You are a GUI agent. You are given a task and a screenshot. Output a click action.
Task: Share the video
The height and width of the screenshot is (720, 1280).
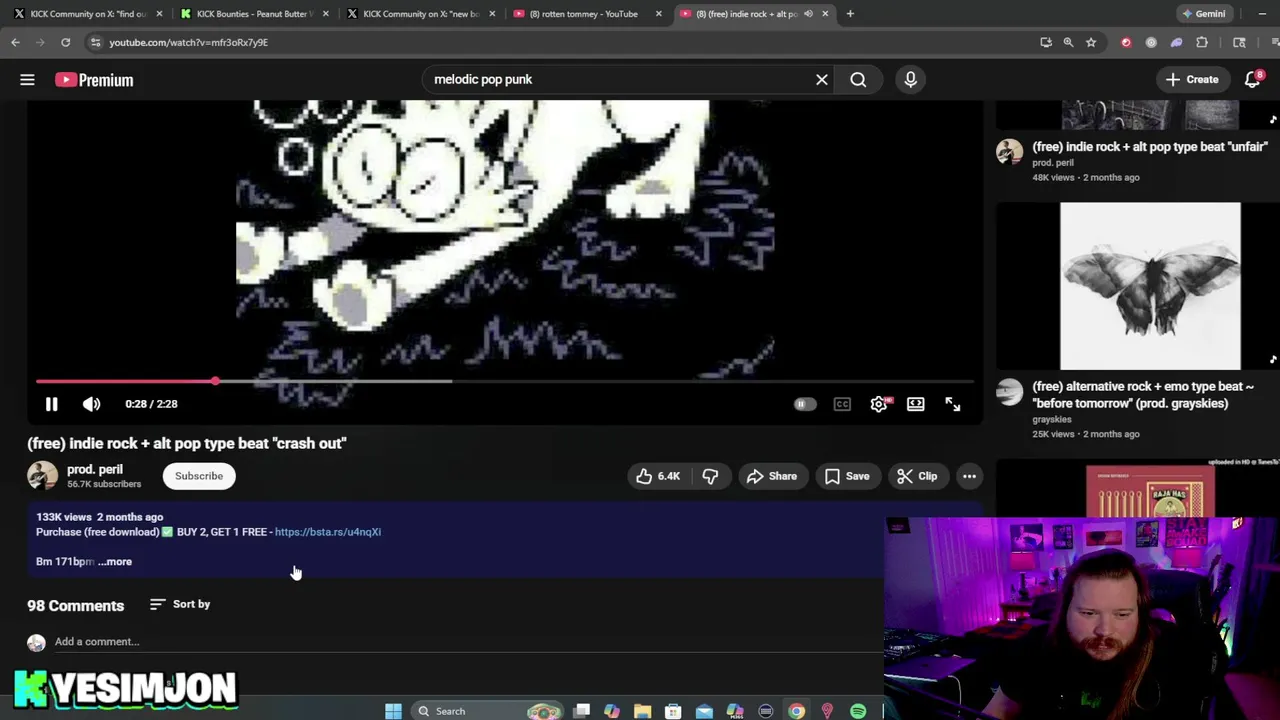tap(771, 476)
